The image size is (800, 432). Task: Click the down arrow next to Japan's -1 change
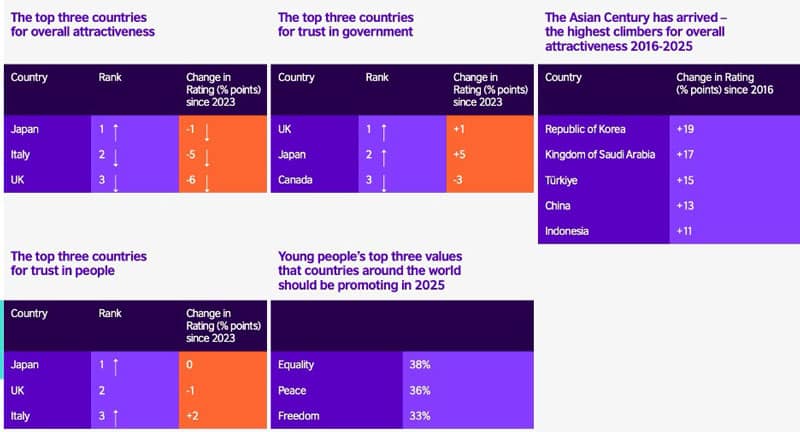(x=208, y=130)
